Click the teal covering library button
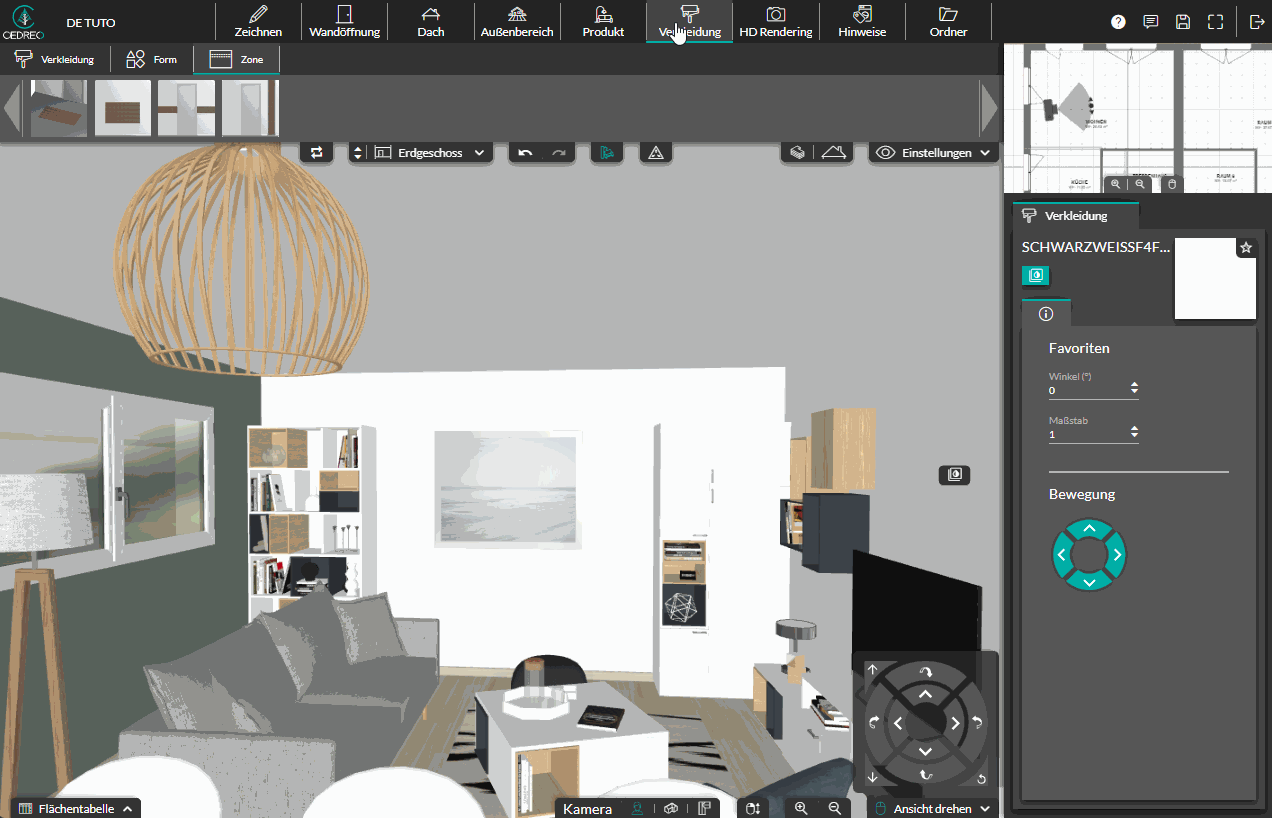The width and height of the screenshot is (1272, 818). pos(1035,275)
